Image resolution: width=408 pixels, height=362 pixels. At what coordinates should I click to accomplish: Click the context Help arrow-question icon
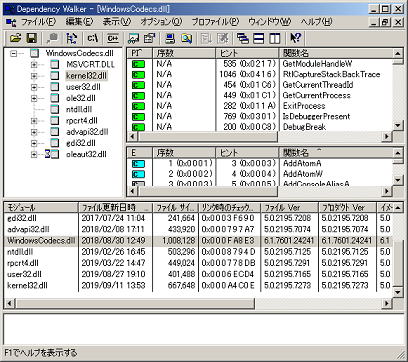(x=295, y=38)
